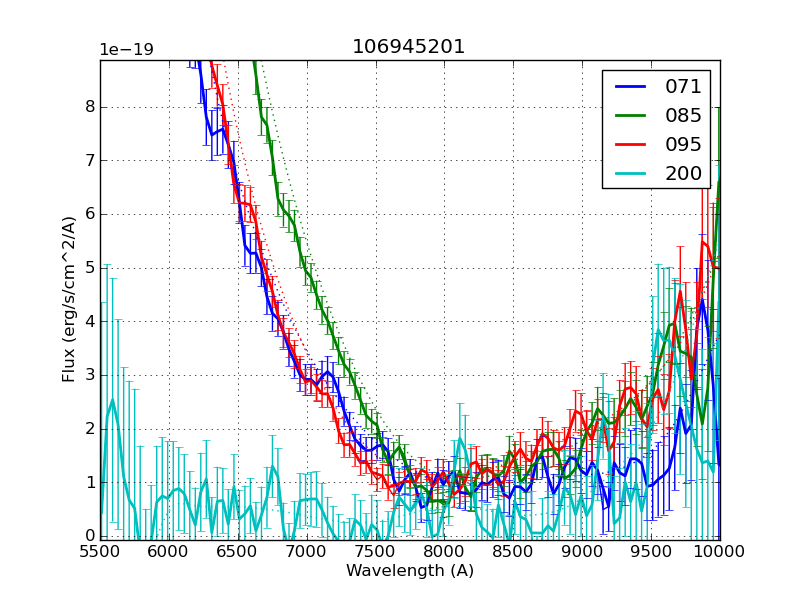
Task: Select the 200 legend label
Action: (x=683, y=174)
